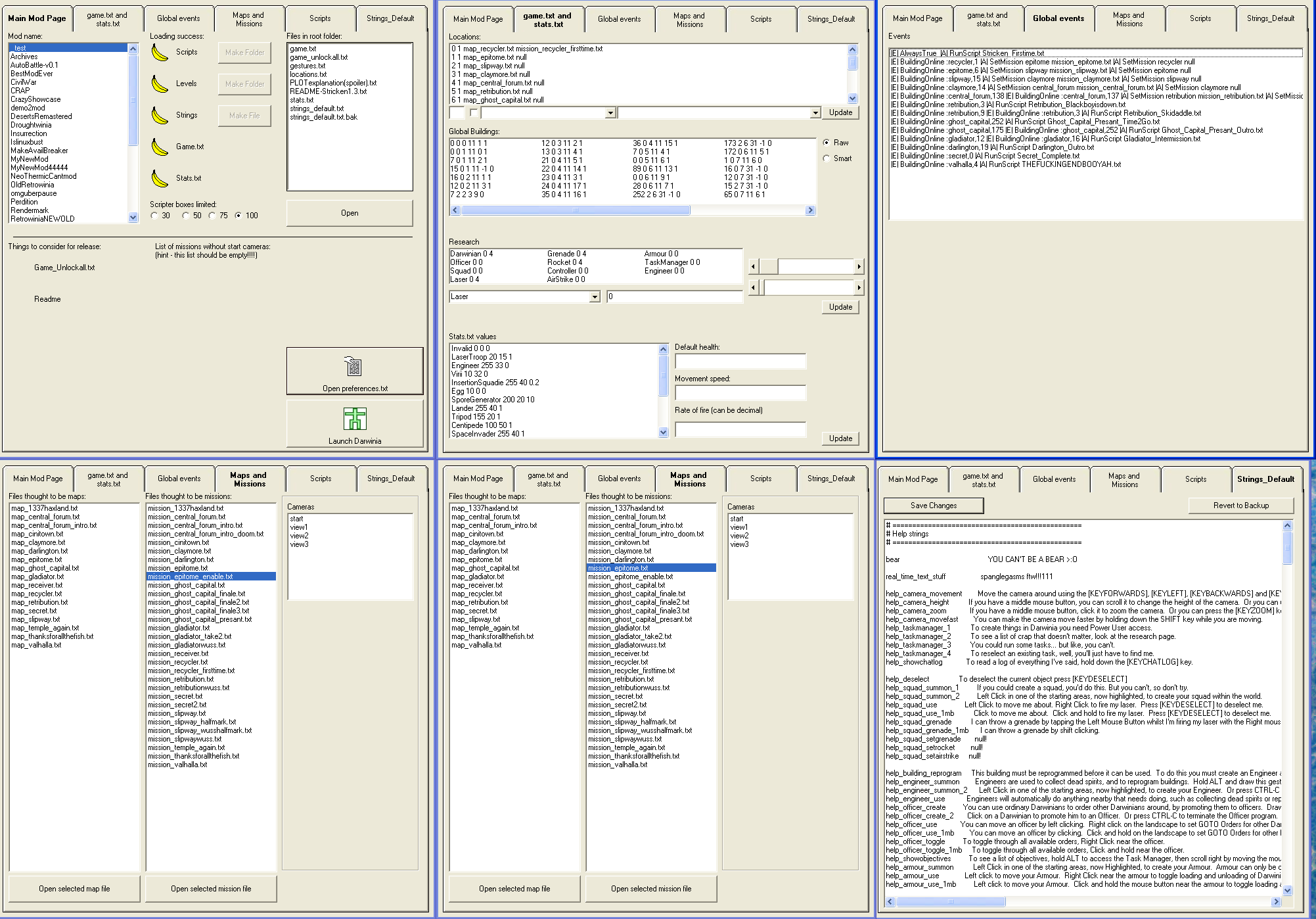This screenshot has height=919, width=1316.
Task: Click the banana icon next to Scripts
Action: click(x=160, y=53)
